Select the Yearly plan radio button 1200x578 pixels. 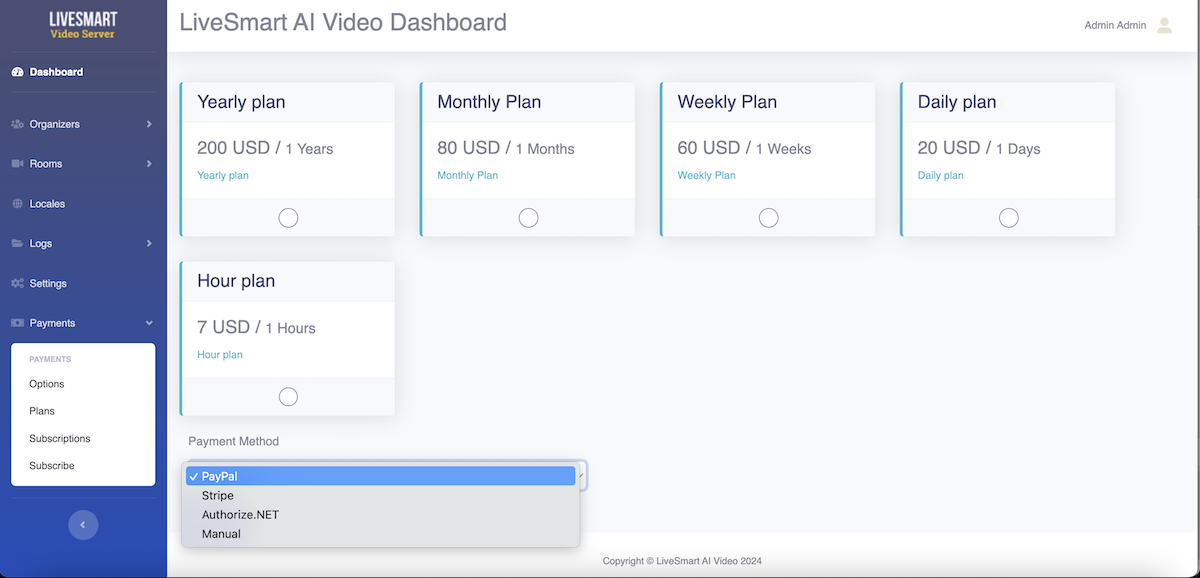pyautogui.click(x=288, y=218)
